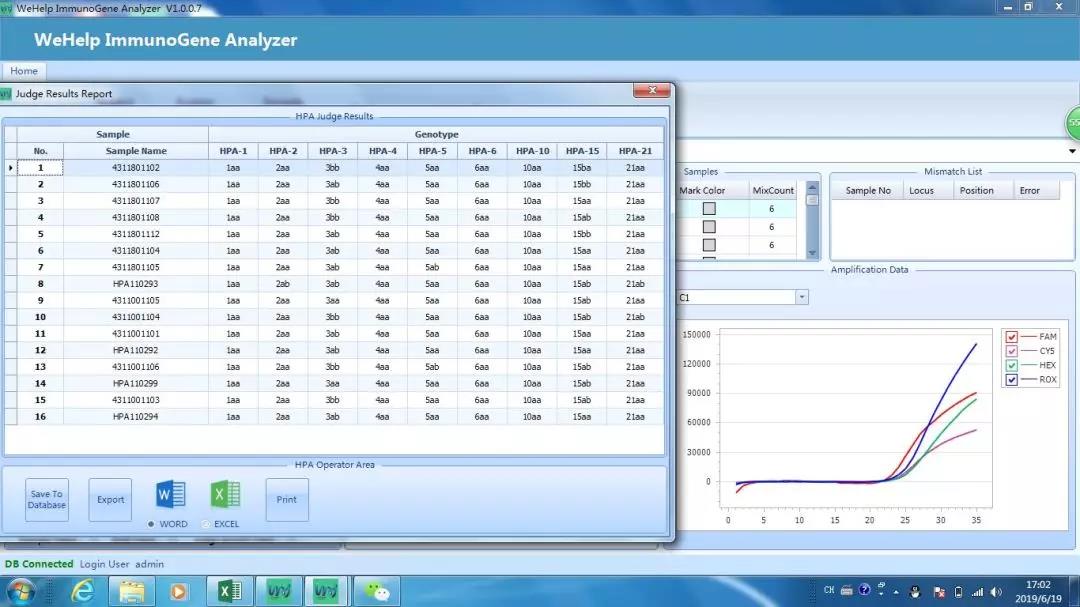Click the clock showing 17:02

(1038, 584)
